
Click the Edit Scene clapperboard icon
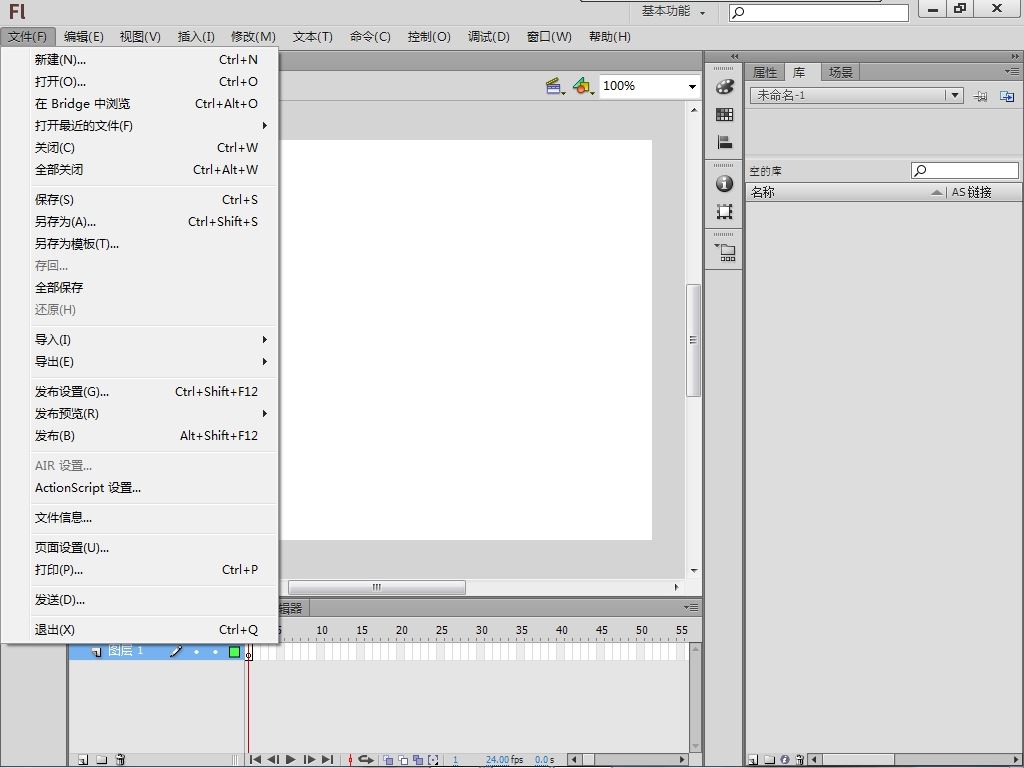point(555,87)
